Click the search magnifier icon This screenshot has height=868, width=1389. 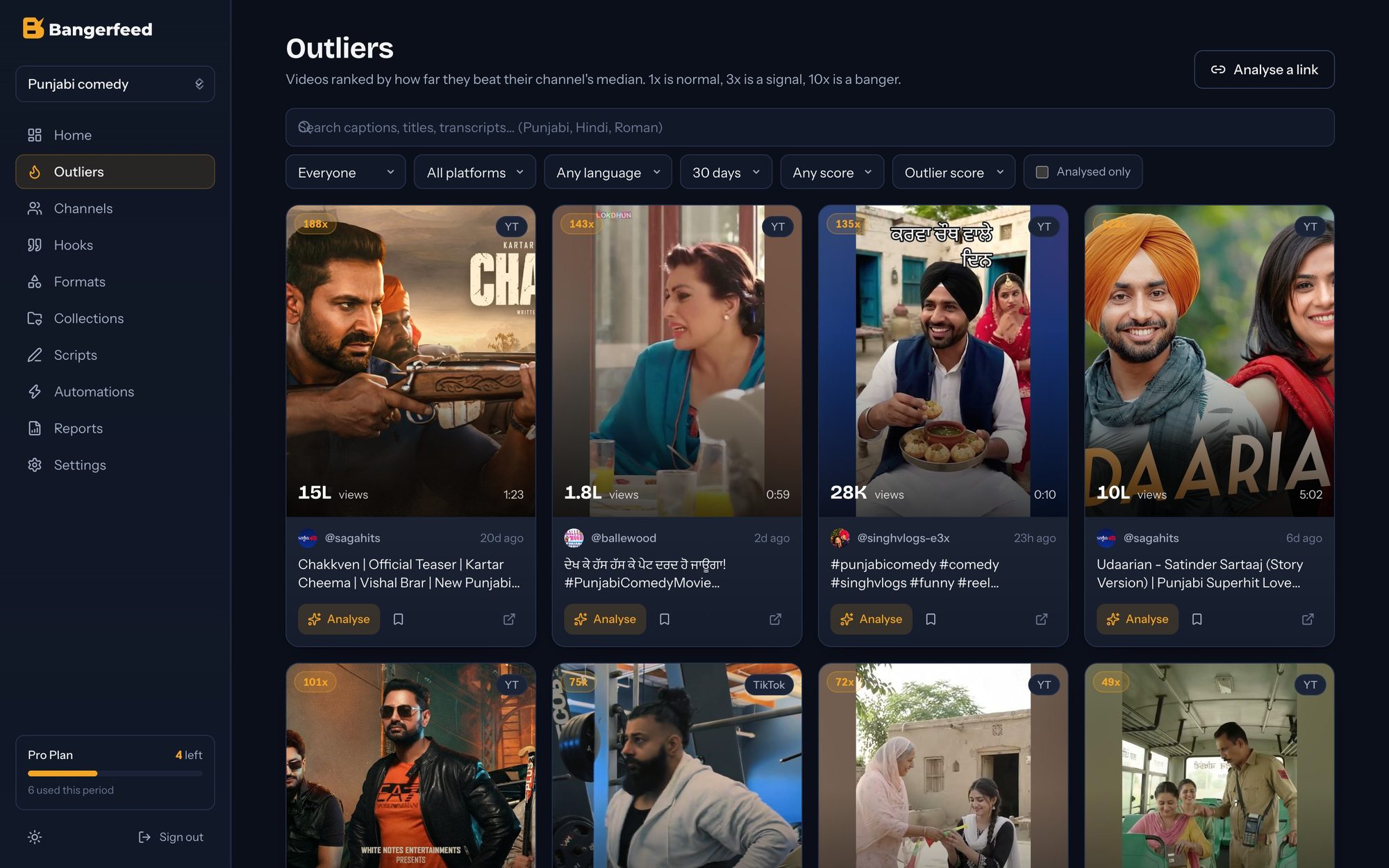click(304, 127)
